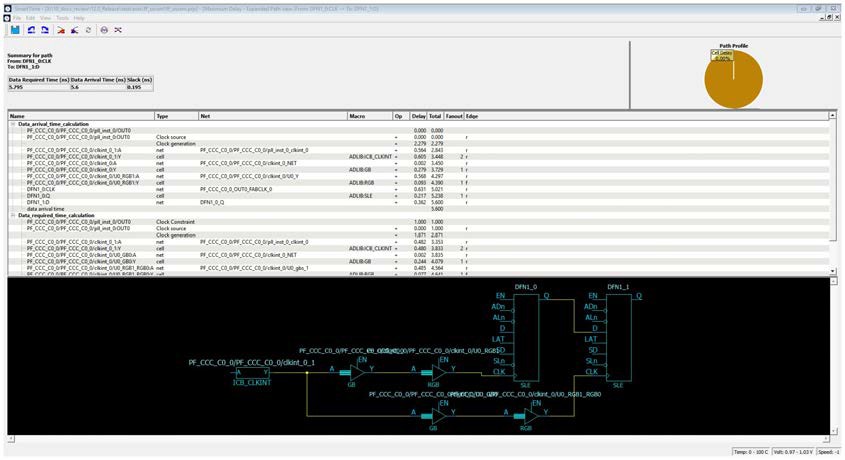Collapse the Data_required_time_calculation section
Image resolution: width=845 pixels, height=460 pixels.
12,215
